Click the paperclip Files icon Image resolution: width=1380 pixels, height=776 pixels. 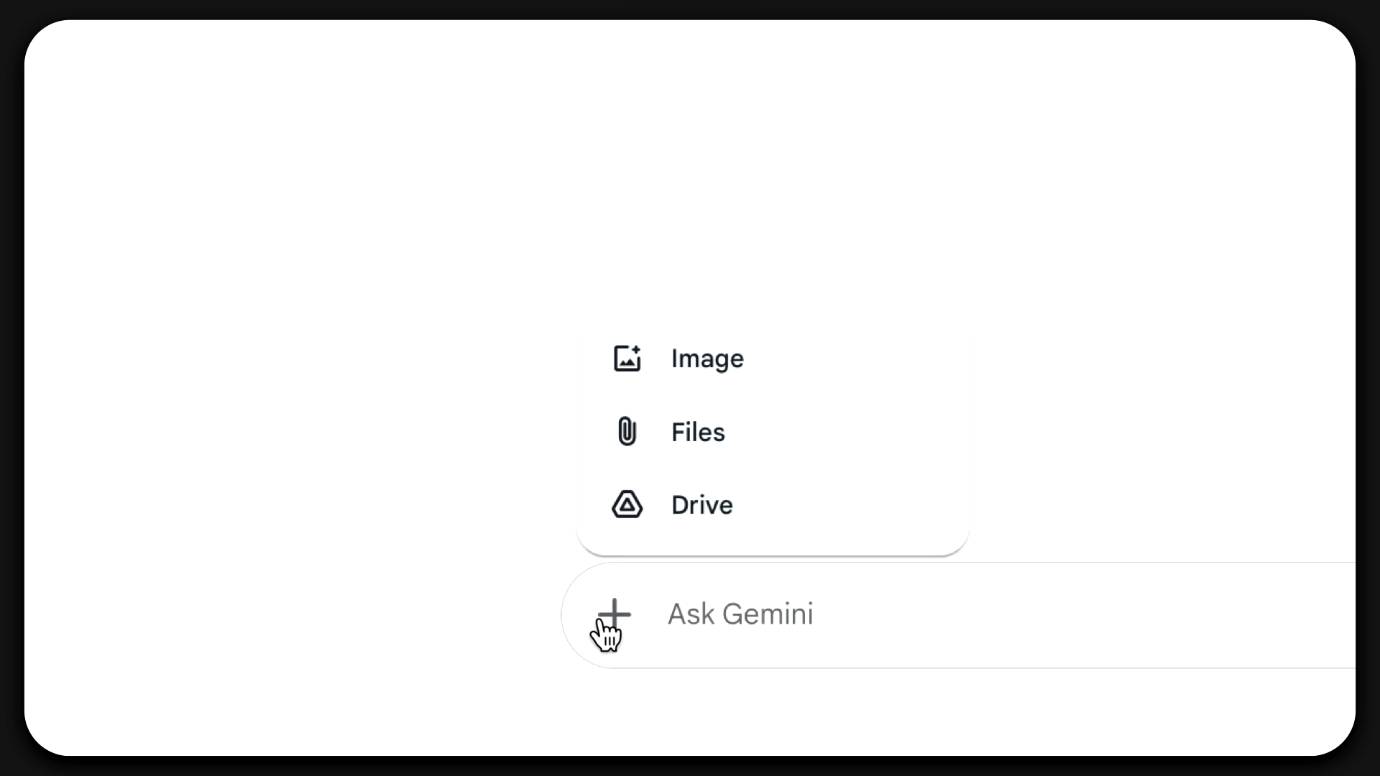[x=627, y=432]
